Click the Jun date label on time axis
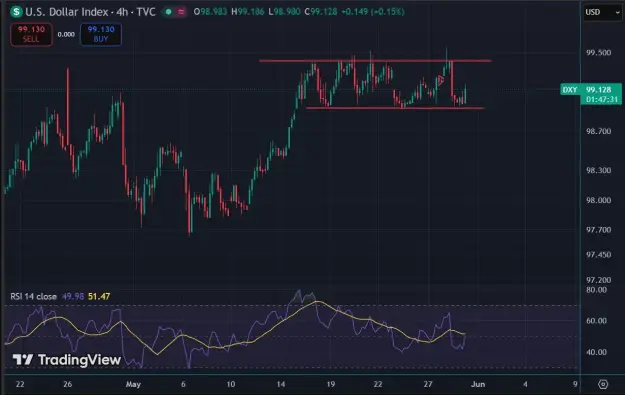The width and height of the screenshot is (625, 395). click(x=478, y=384)
